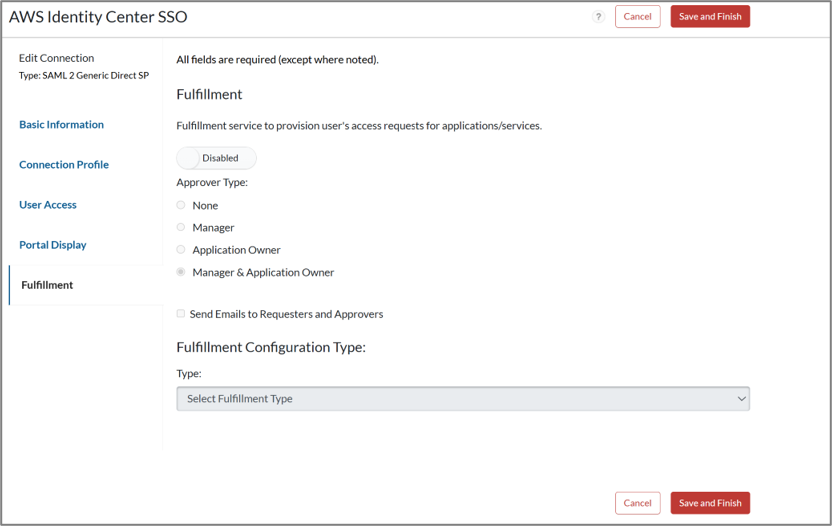
Task: Switch to the User Access section
Action: click(48, 205)
